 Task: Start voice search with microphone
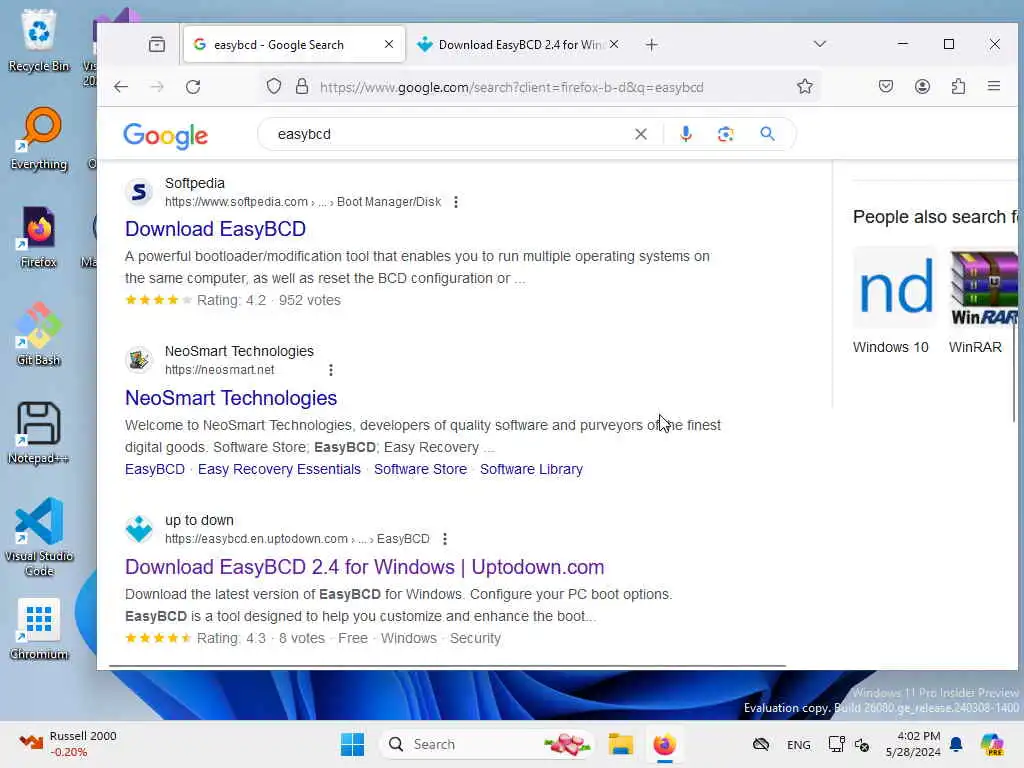click(x=686, y=134)
